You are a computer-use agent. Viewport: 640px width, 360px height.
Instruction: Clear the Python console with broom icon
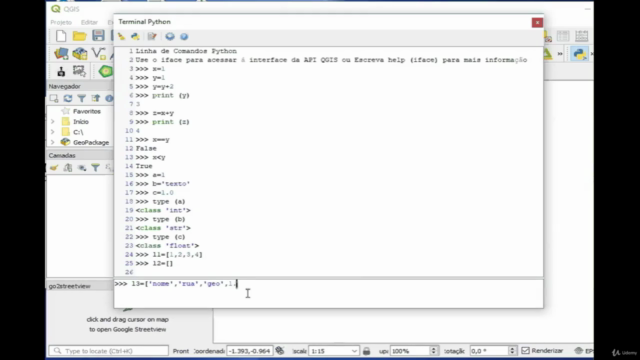122,36
